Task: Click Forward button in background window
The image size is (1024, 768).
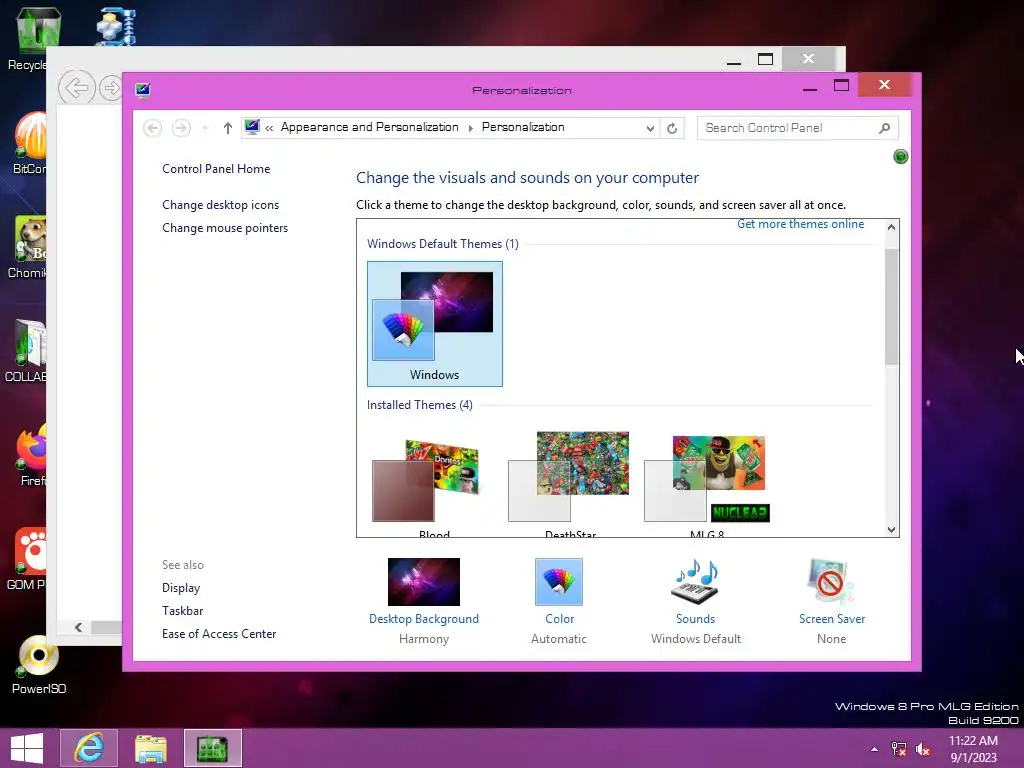Action: (x=111, y=88)
